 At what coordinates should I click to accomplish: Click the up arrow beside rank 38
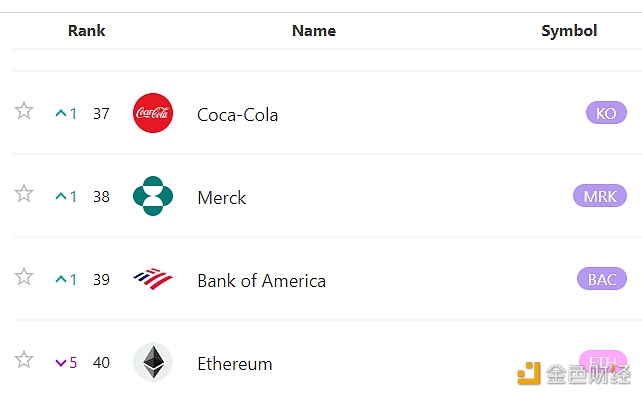tap(61, 196)
